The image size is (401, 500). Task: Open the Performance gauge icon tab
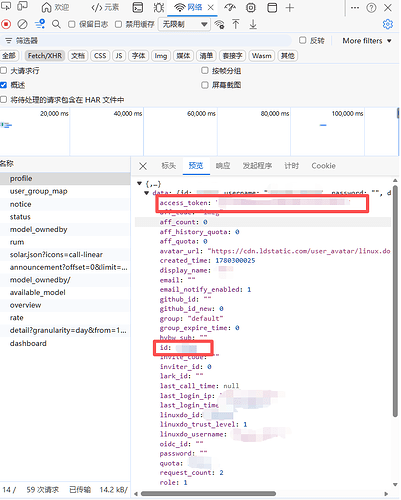[230, 7]
